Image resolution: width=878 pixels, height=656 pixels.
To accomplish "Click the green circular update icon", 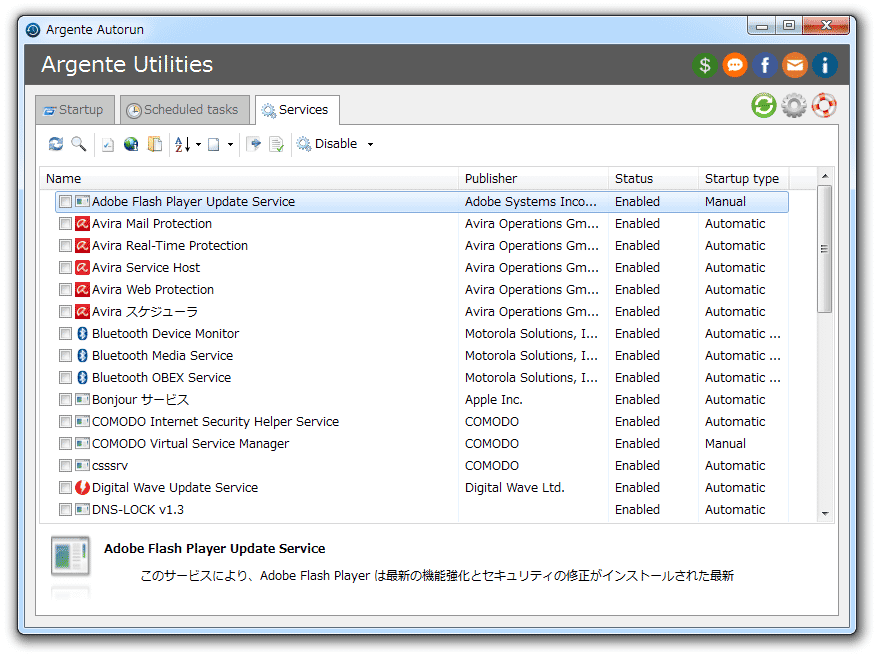I will [x=764, y=105].
